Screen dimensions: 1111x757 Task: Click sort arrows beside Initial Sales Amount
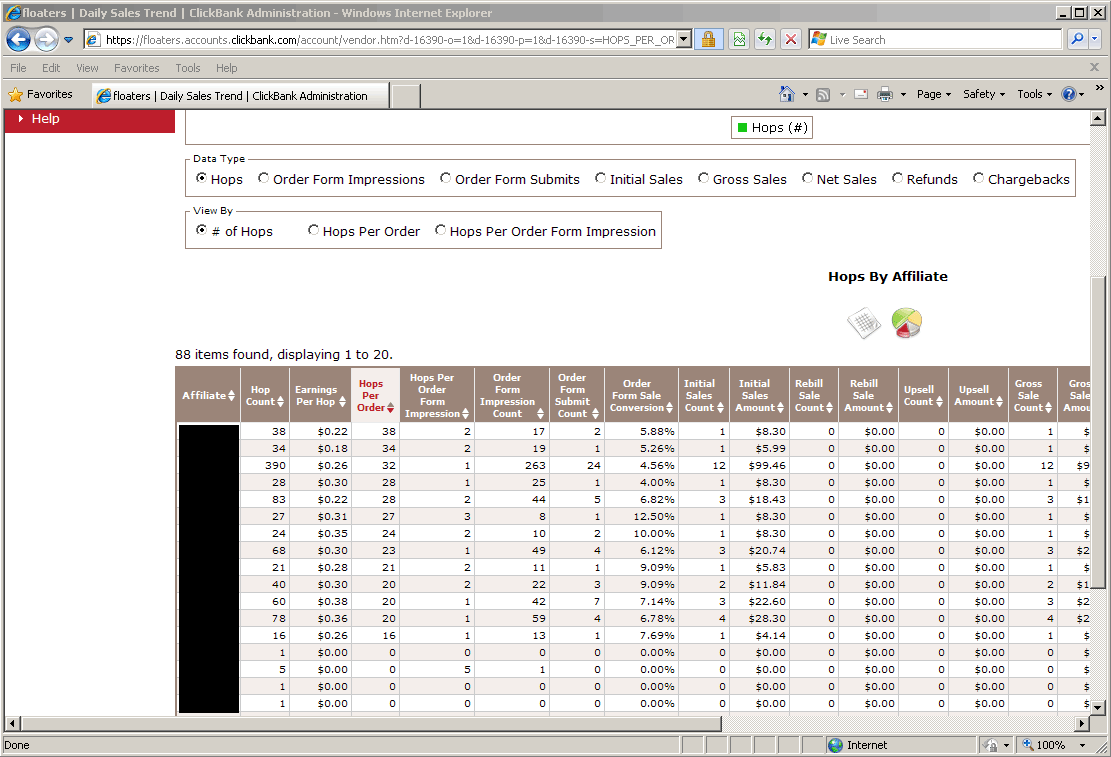point(780,408)
